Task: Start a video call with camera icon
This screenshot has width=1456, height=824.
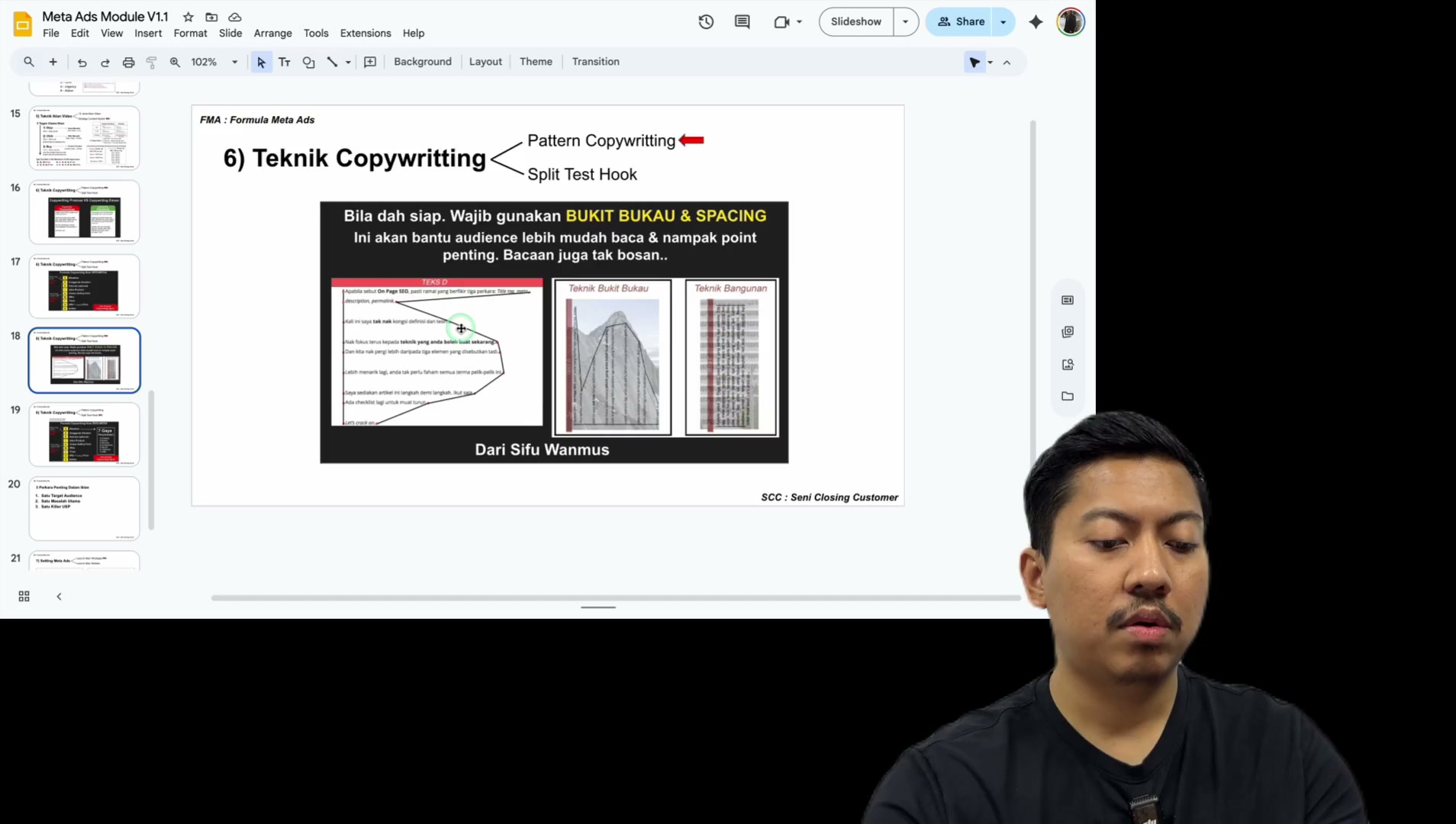Action: [781, 22]
